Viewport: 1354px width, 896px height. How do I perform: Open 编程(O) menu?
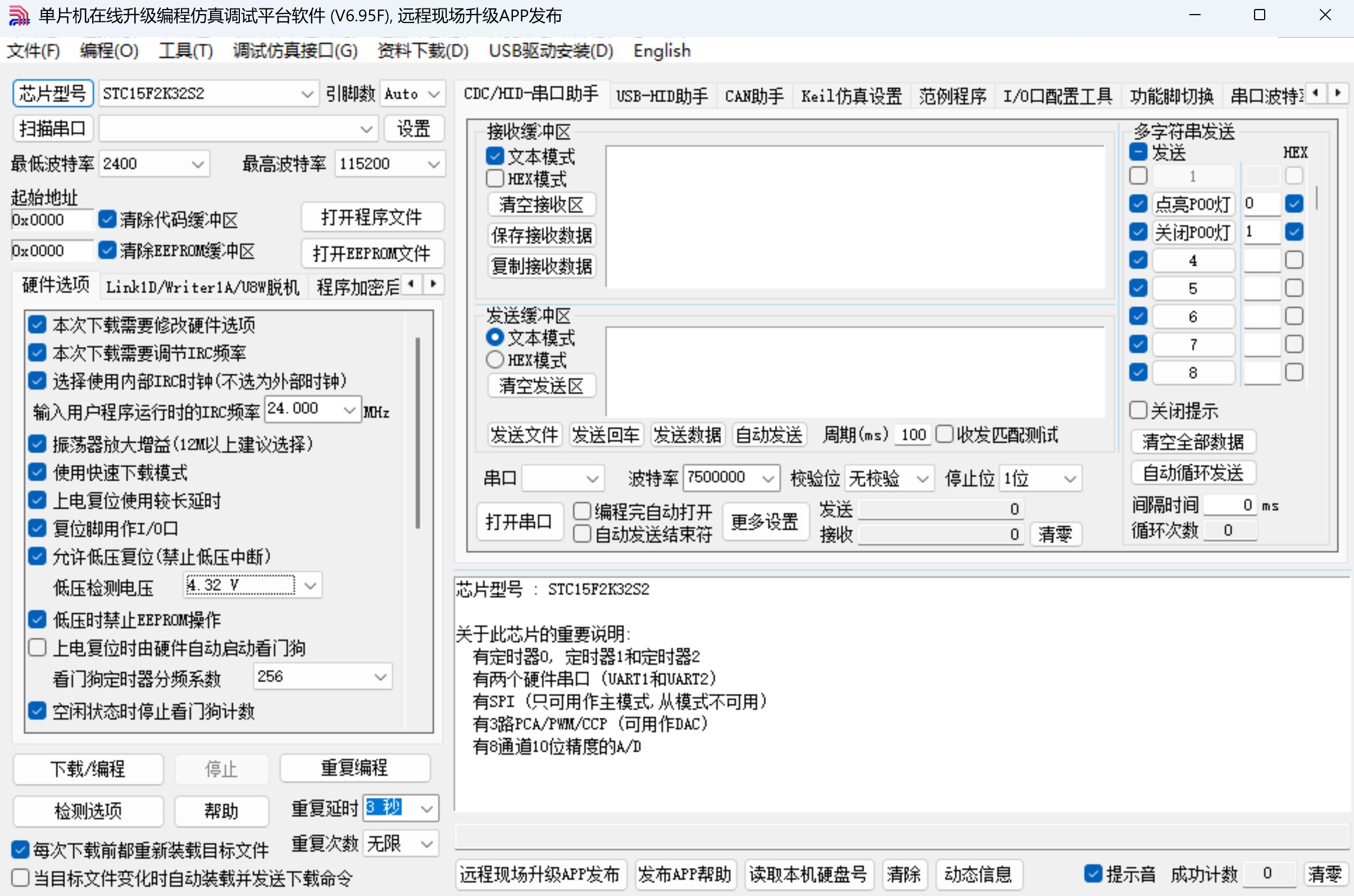point(109,51)
